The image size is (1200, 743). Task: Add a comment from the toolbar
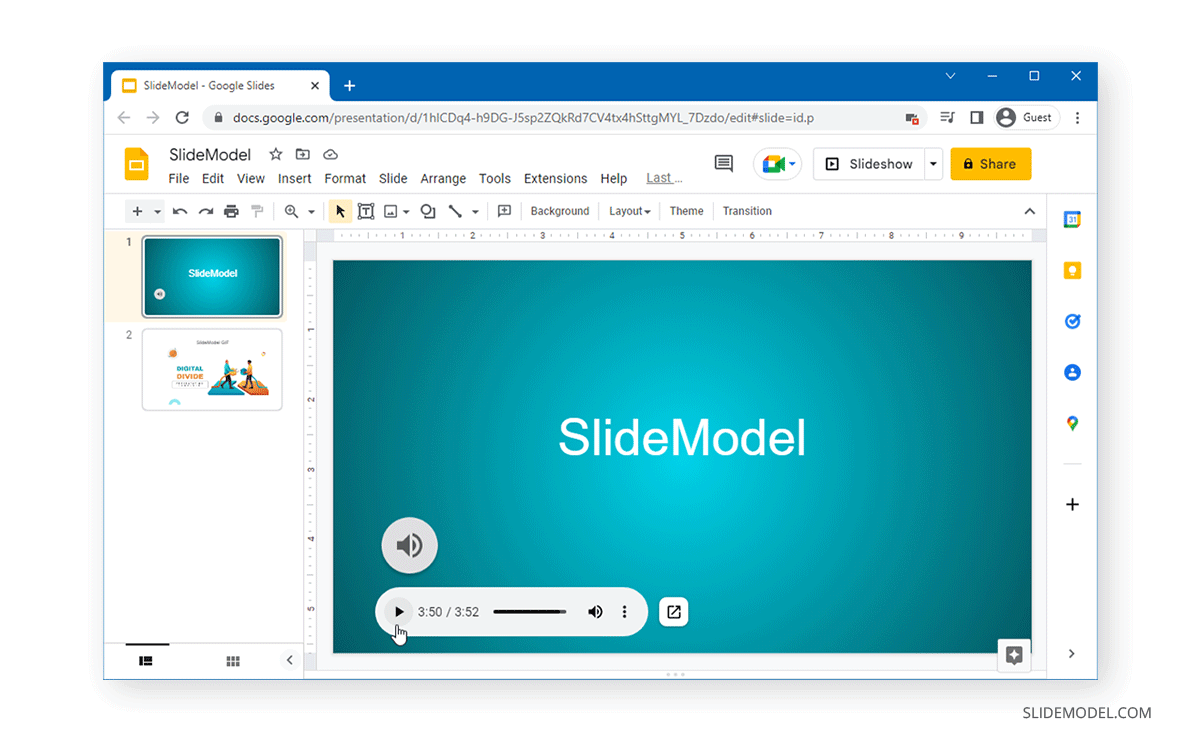coord(504,211)
